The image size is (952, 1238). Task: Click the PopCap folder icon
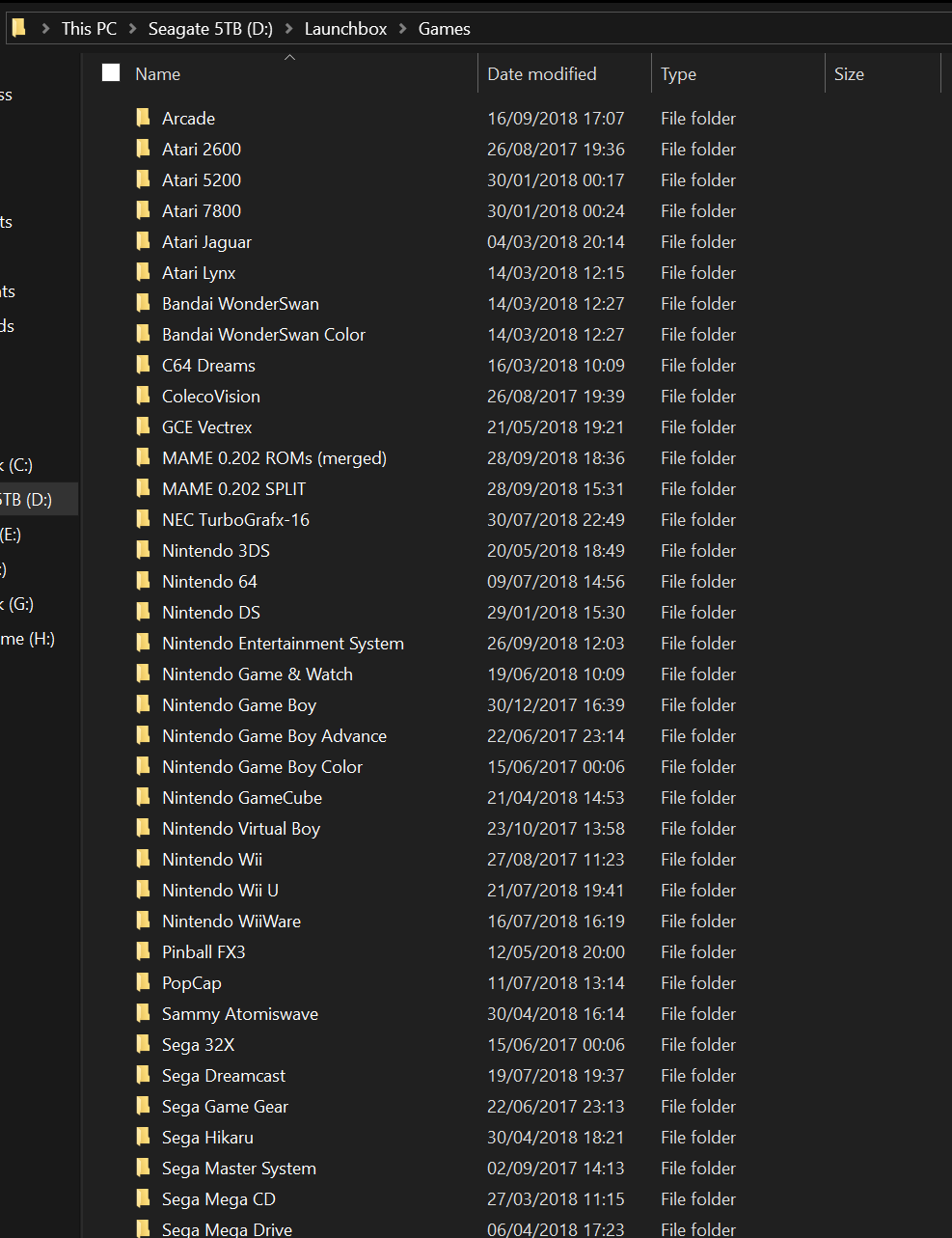[143, 982]
